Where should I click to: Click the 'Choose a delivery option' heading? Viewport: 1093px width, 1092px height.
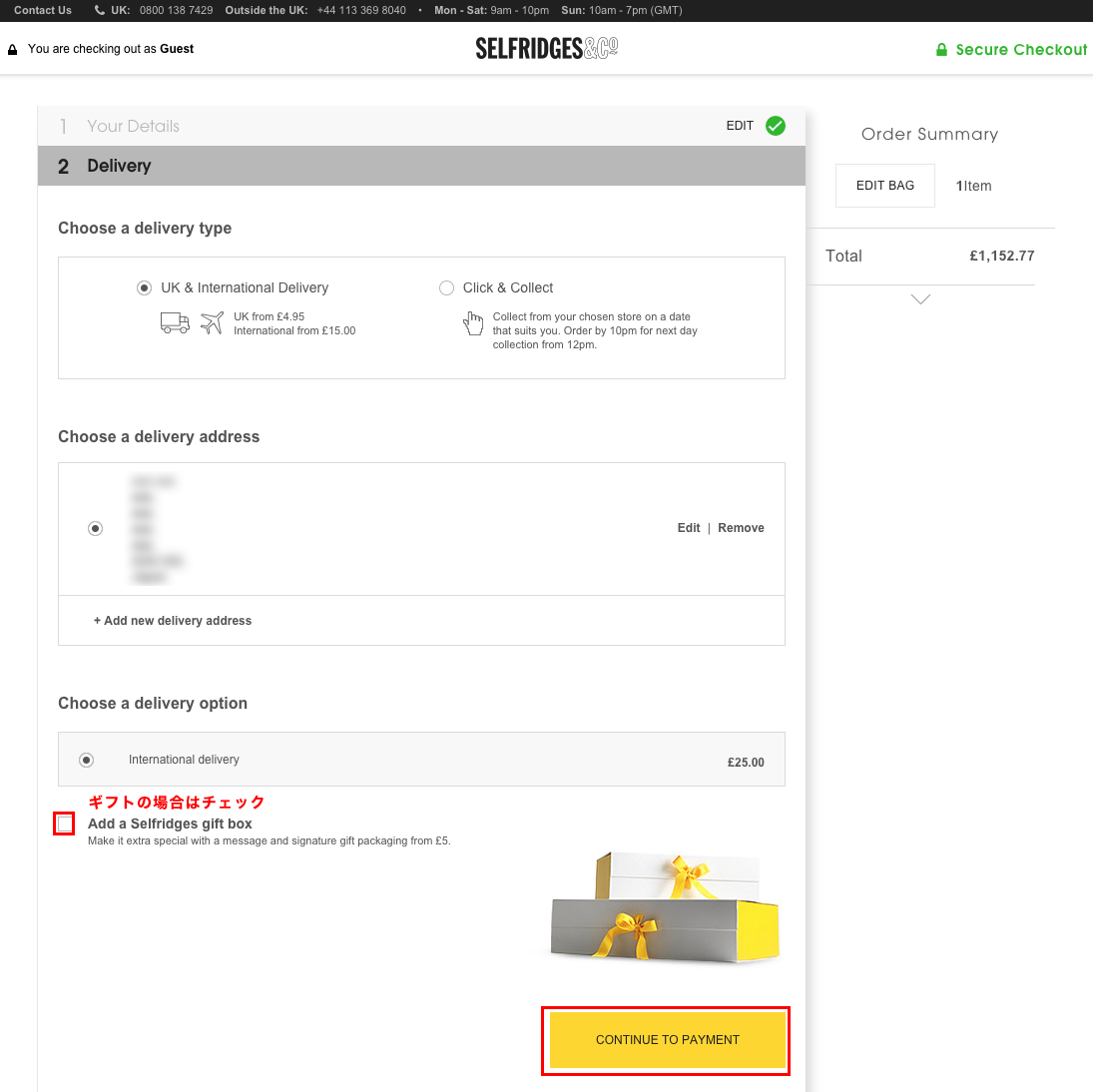[153, 703]
